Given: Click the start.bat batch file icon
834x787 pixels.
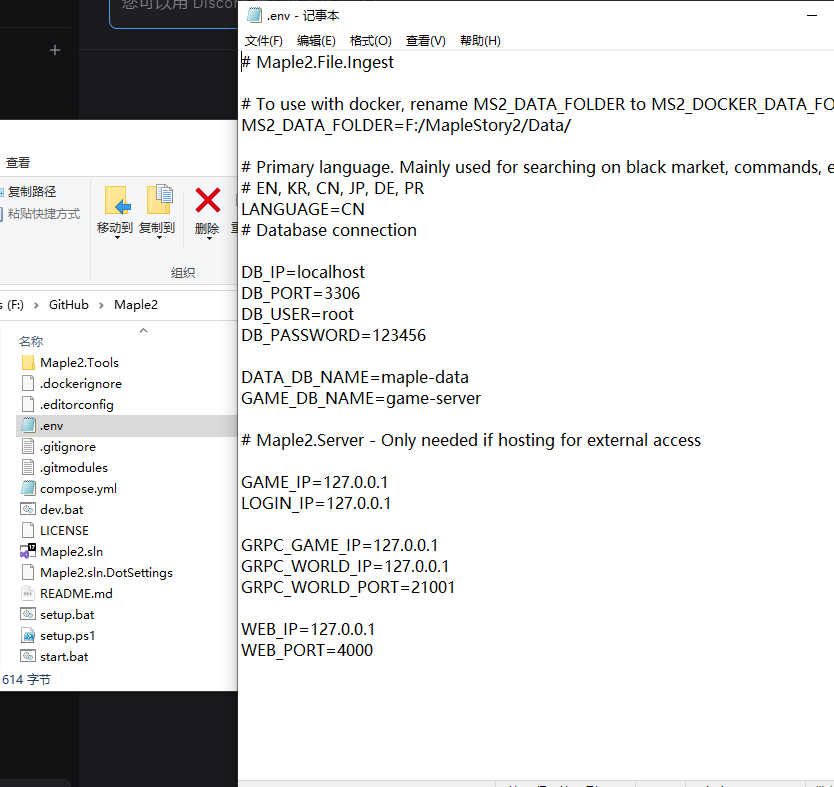Looking at the screenshot, I should pos(28,656).
